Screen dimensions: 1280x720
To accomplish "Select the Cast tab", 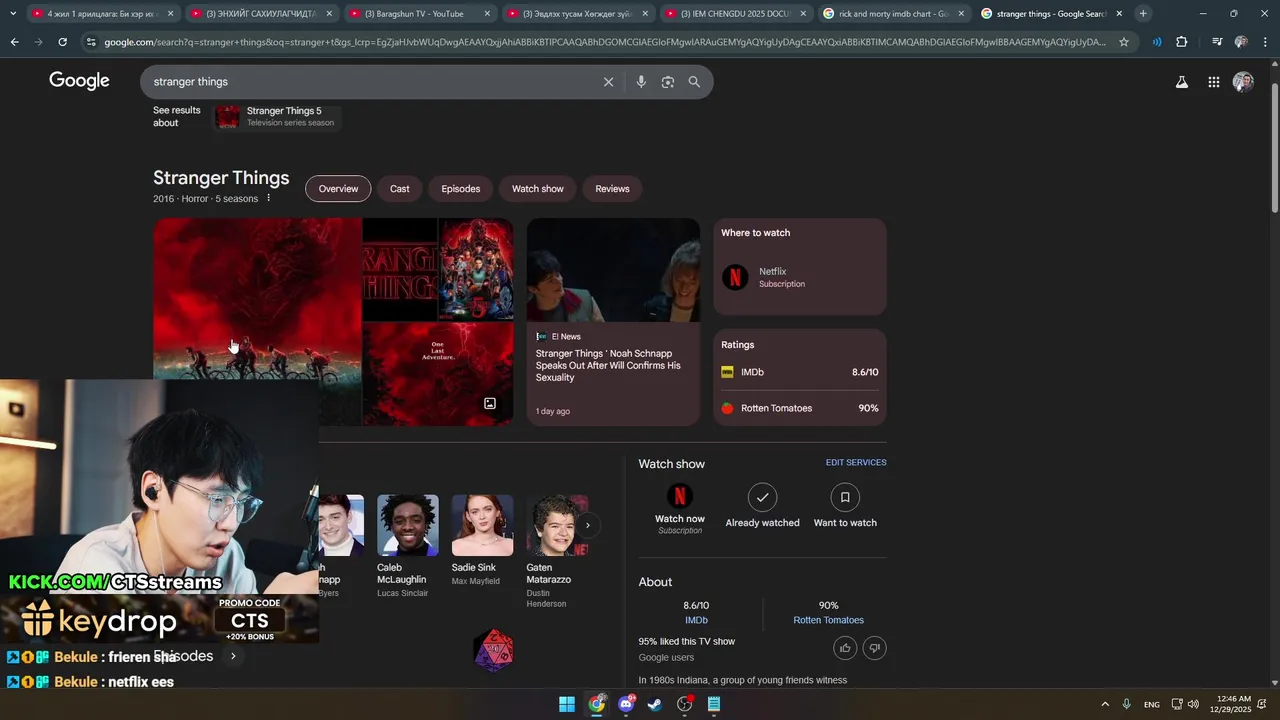I will coord(400,189).
